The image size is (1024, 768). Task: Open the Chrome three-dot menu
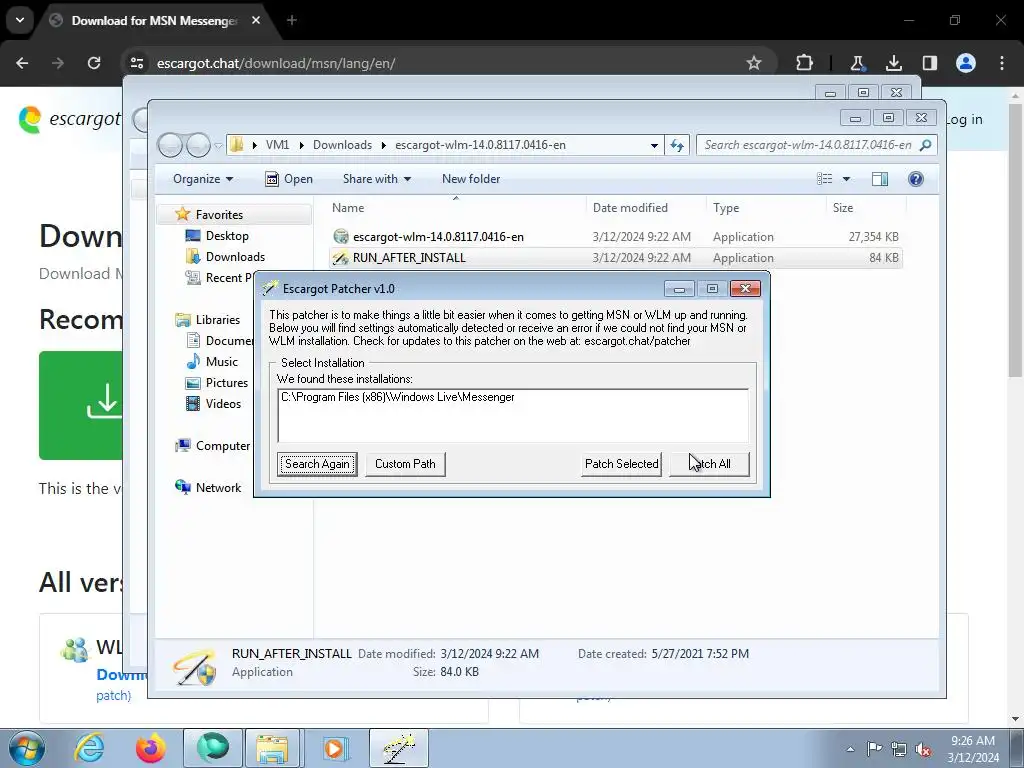(x=1002, y=63)
